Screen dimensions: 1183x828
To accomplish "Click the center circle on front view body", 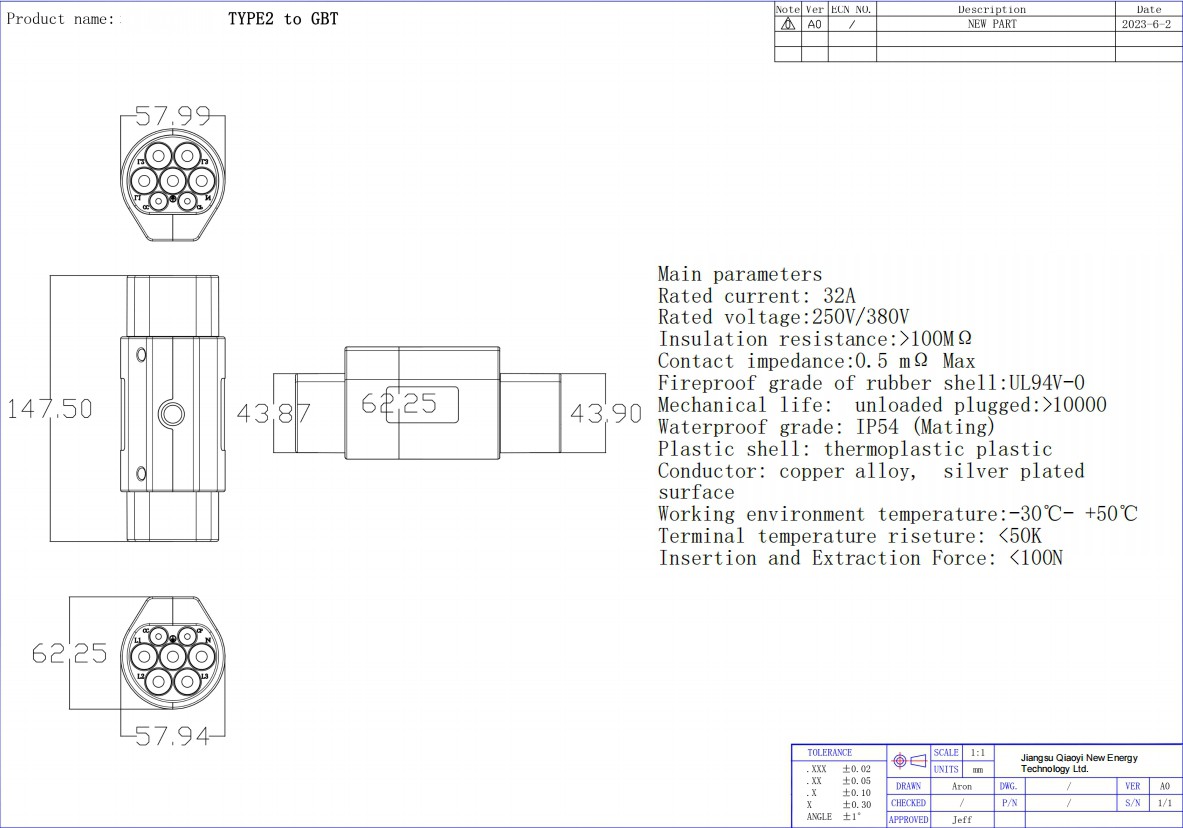I will [172, 412].
